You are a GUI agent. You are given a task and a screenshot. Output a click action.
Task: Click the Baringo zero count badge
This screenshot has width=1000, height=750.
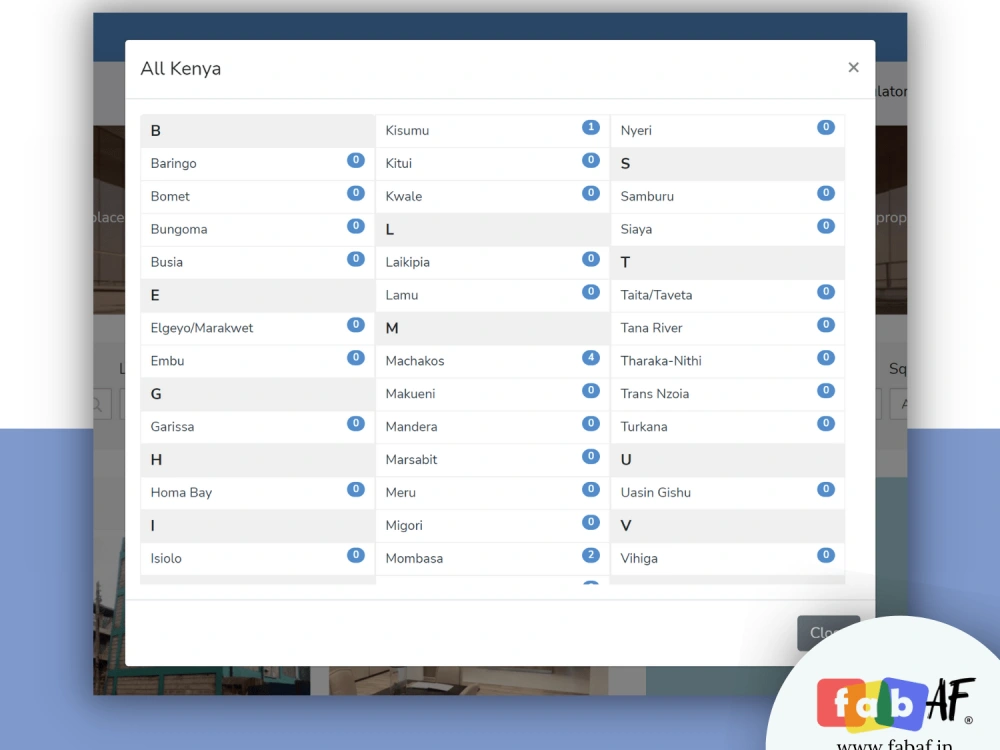pos(356,160)
